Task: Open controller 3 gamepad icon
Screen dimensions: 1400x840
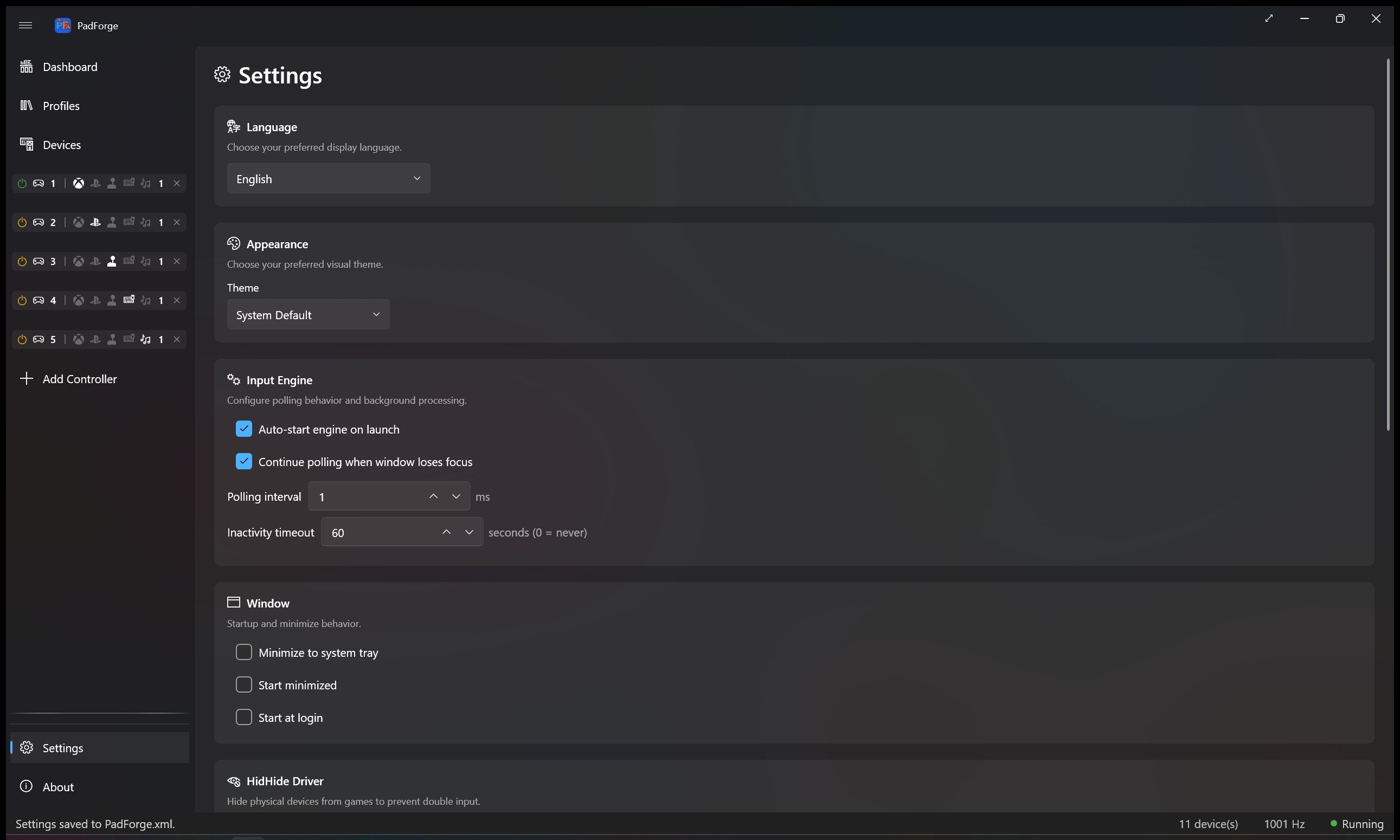Action: click(x=38, y=262)
